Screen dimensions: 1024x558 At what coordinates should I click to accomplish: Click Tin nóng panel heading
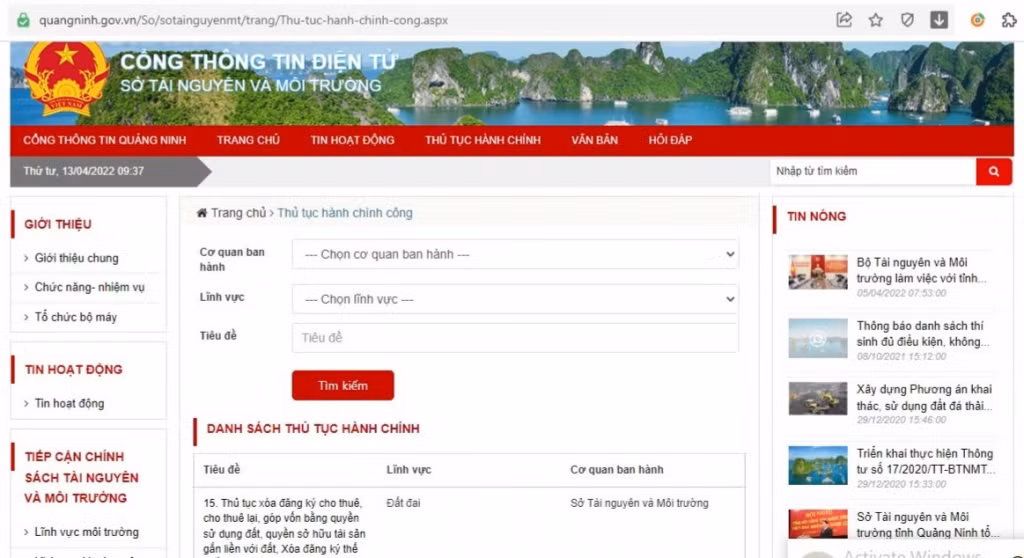[816, 216]
